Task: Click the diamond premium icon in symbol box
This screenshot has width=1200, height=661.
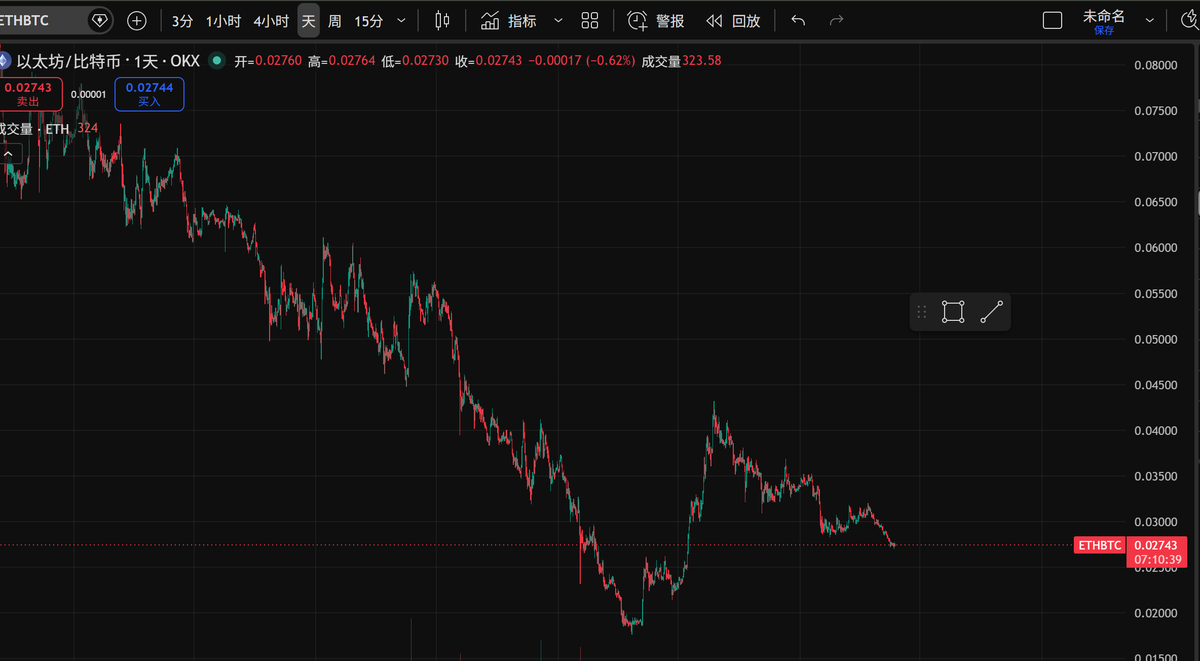Action: coord(98,20)
